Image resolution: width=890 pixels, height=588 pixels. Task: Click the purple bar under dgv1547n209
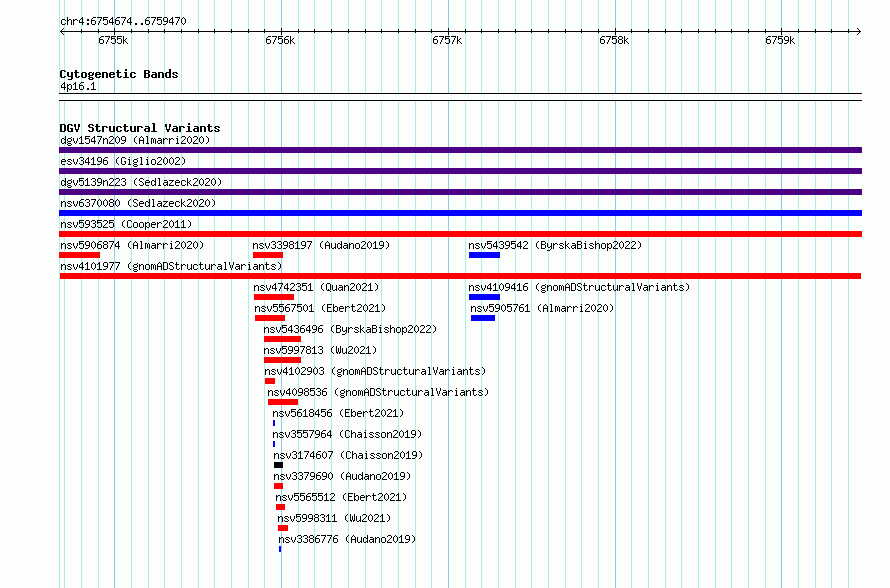[x=460, y=150]
